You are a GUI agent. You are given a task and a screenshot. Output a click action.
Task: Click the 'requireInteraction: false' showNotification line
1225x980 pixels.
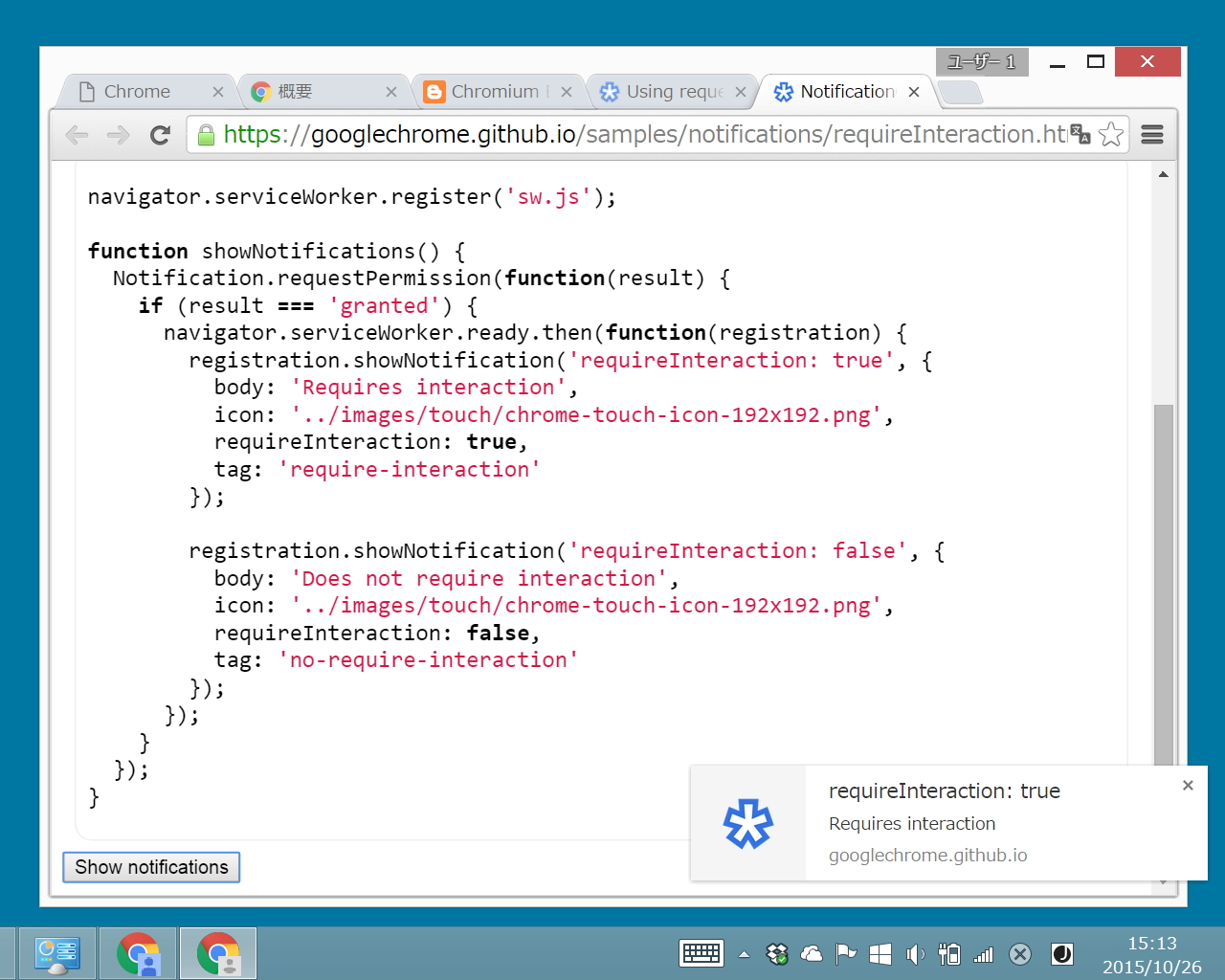tap(567, 551)
